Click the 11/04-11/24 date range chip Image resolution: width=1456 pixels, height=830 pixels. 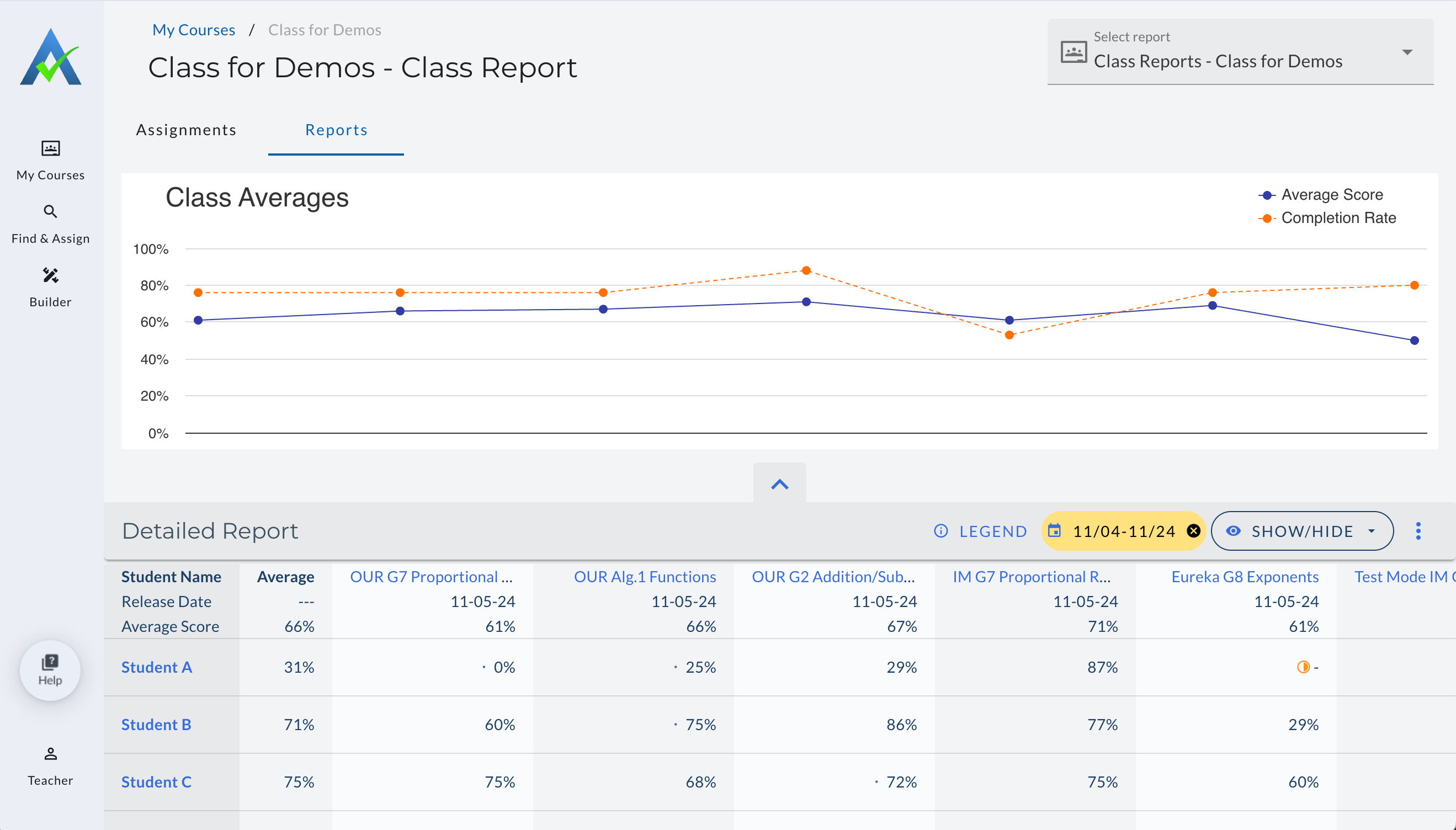tap(1123, 531)
